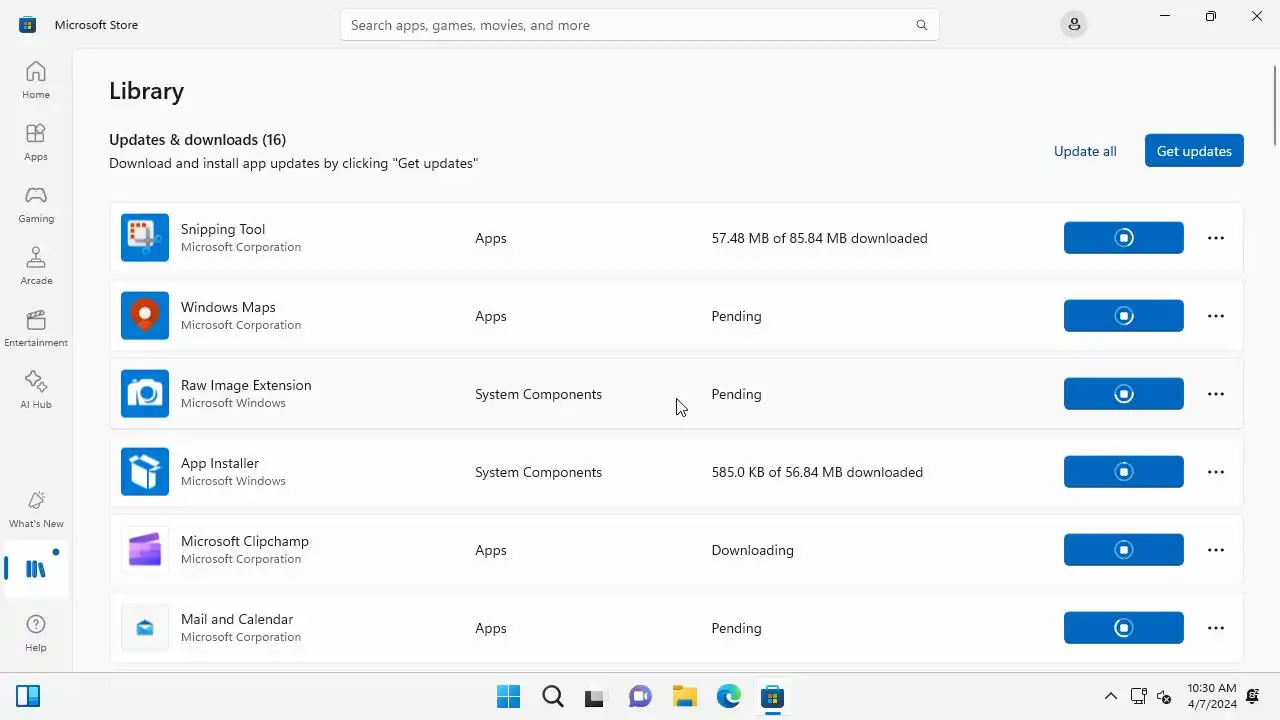1280x720 pixels.
Task: Open taskbar Search
Action: coord(552,696)
